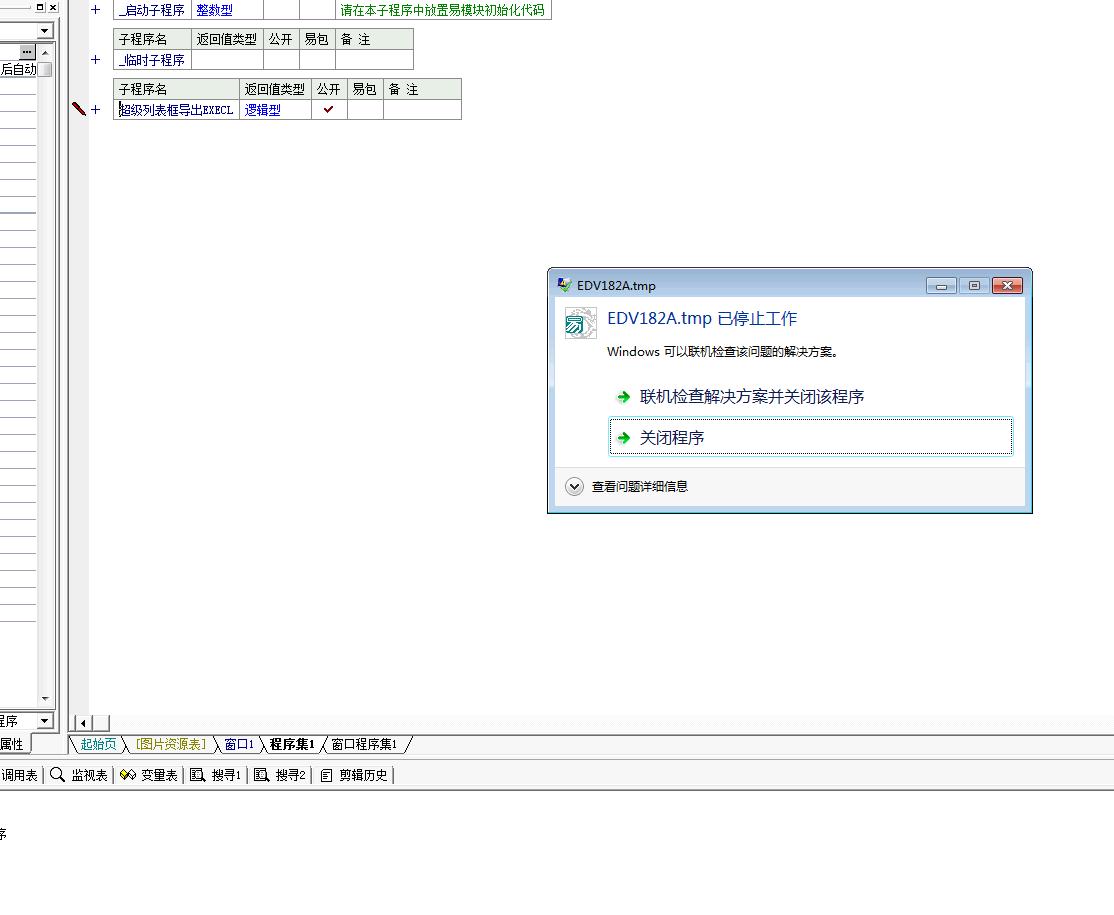The width and height of the screenshot is (1114, 915).
Task: Switch to the 起始页 tab
Action: pos(98,744)
